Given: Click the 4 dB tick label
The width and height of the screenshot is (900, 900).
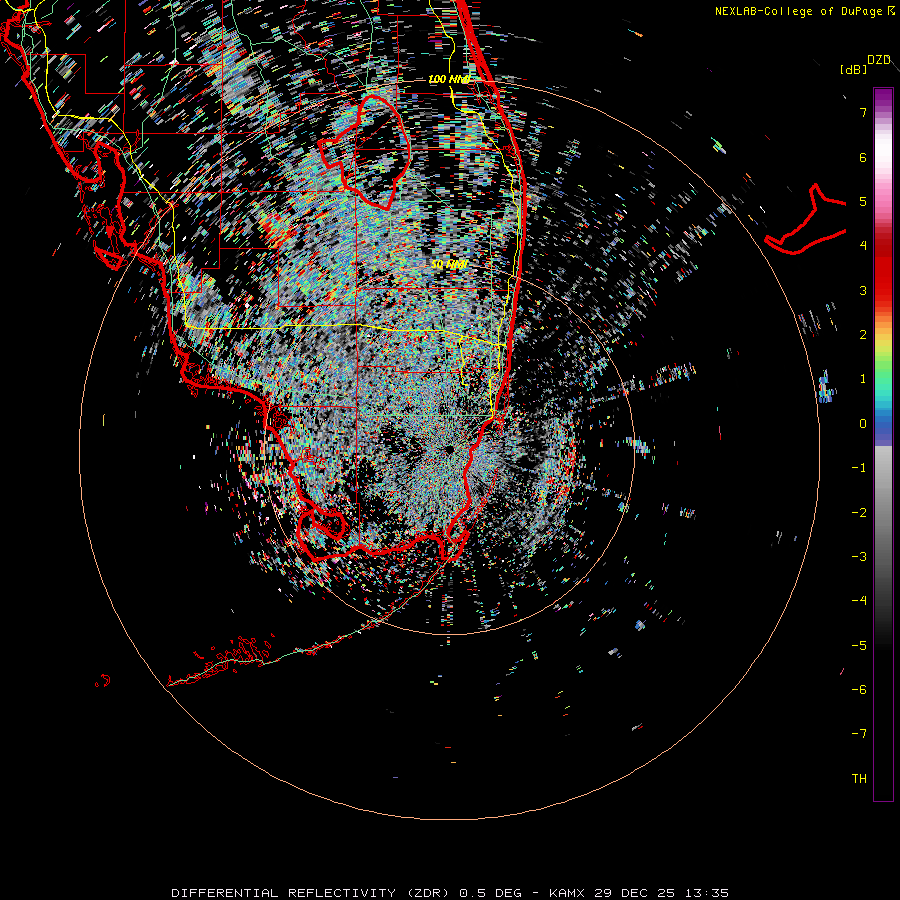Looking at the screenshot, I should (x=863, y=246).
